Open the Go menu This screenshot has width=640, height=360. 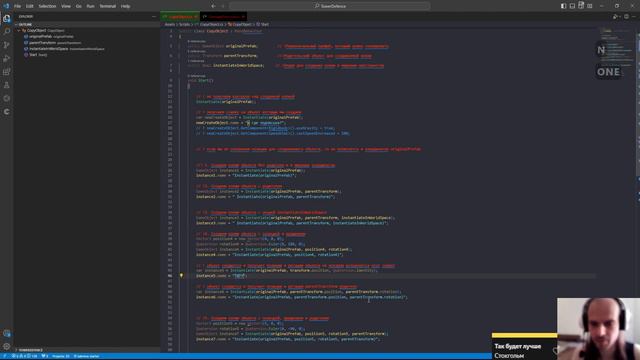pyautogui.click(x=78, y=6)
